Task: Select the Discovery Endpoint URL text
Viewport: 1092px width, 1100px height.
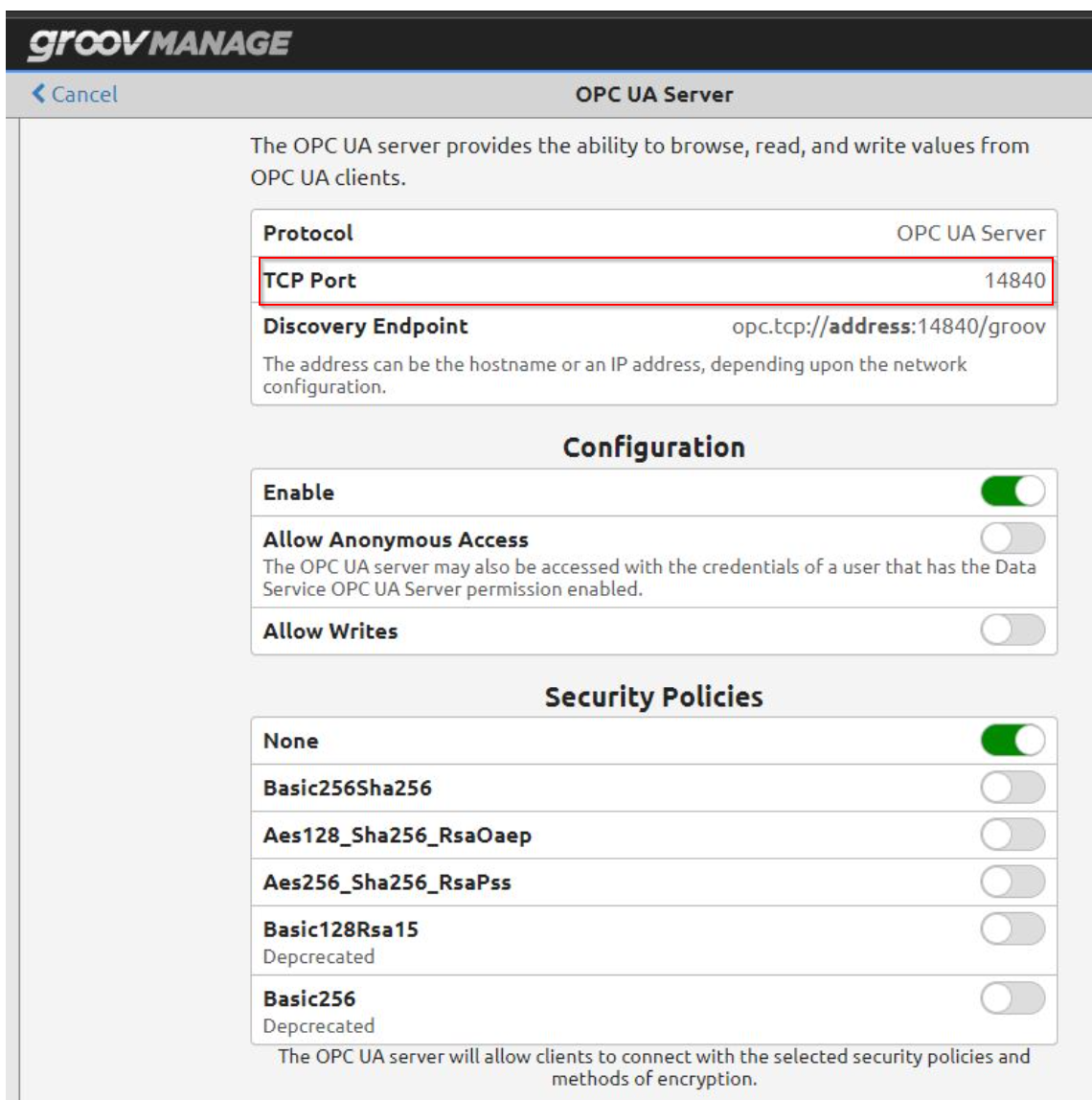Action: pos(889,327)
